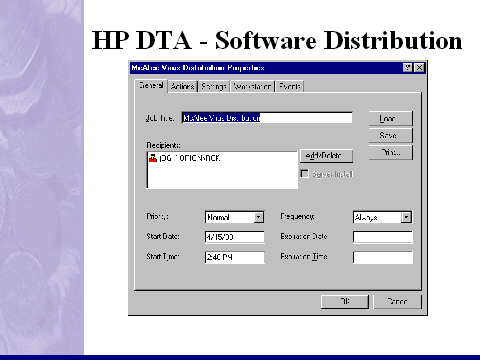Click the Expiration Date field
This screenshot has width=480, height=360.
[383, 237]
